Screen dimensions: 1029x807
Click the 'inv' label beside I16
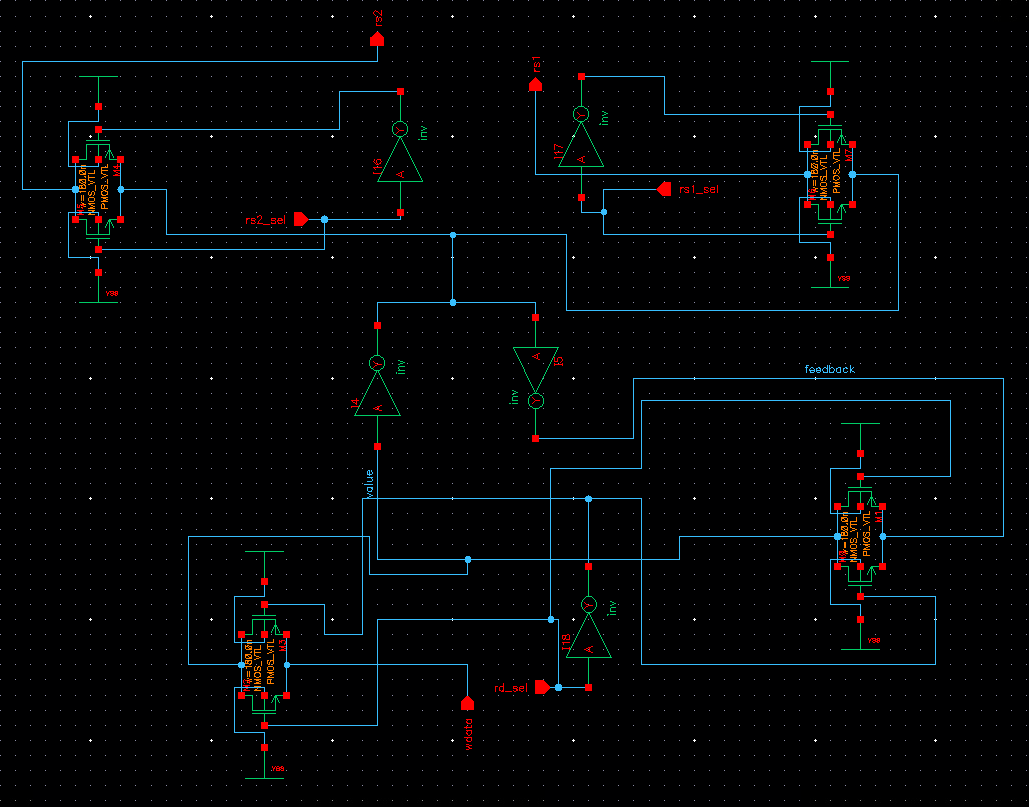[x=423, y=133]
